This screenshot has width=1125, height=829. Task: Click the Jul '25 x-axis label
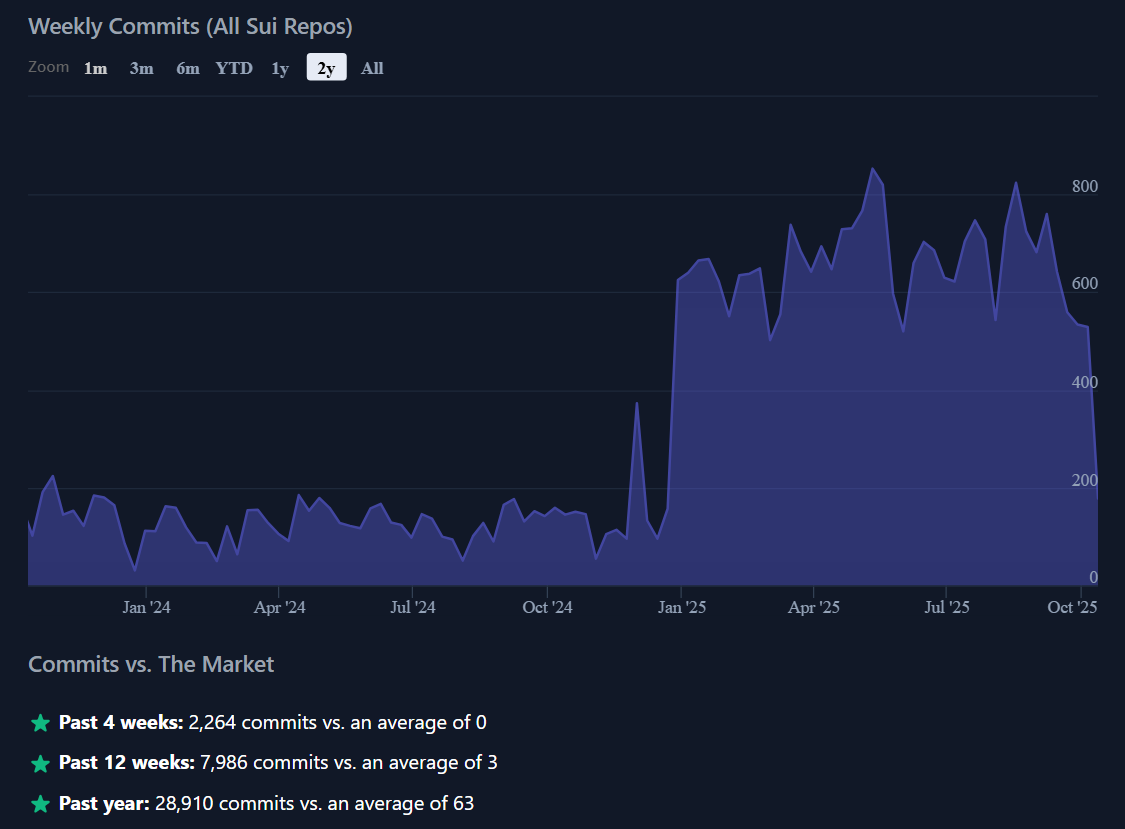pos(947,607)
